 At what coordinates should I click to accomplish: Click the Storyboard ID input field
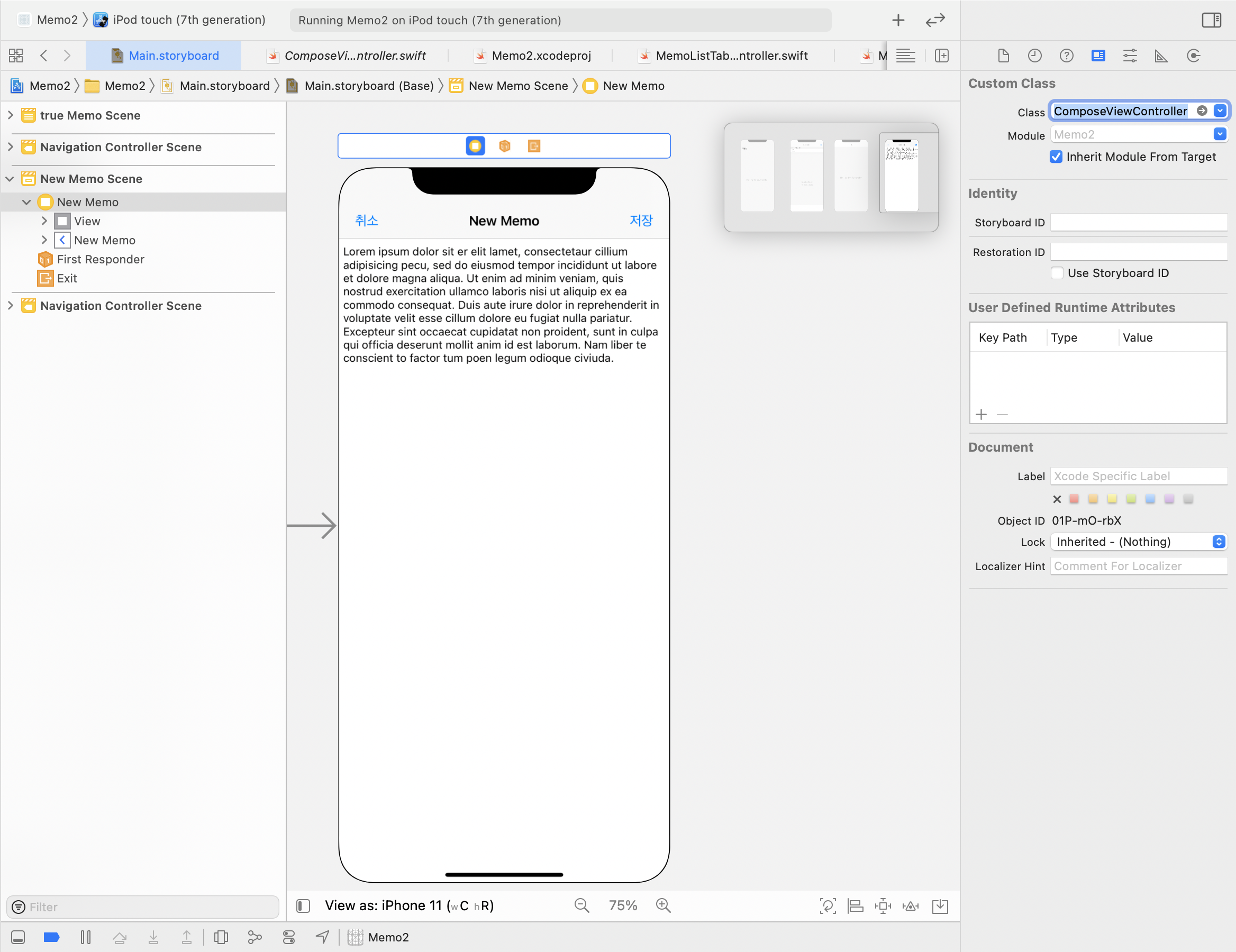(1138, 222)
